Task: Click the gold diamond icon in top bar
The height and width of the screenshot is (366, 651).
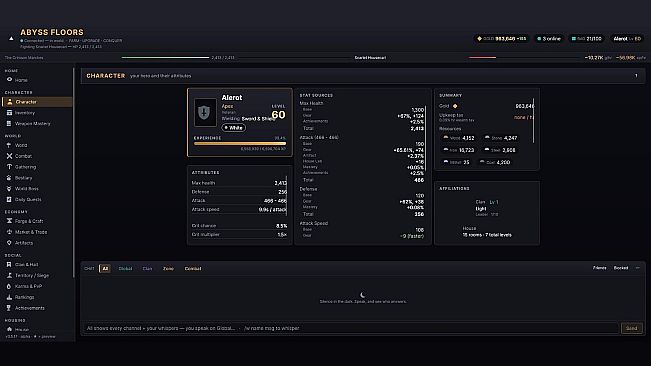Action: tap(480, 39)
